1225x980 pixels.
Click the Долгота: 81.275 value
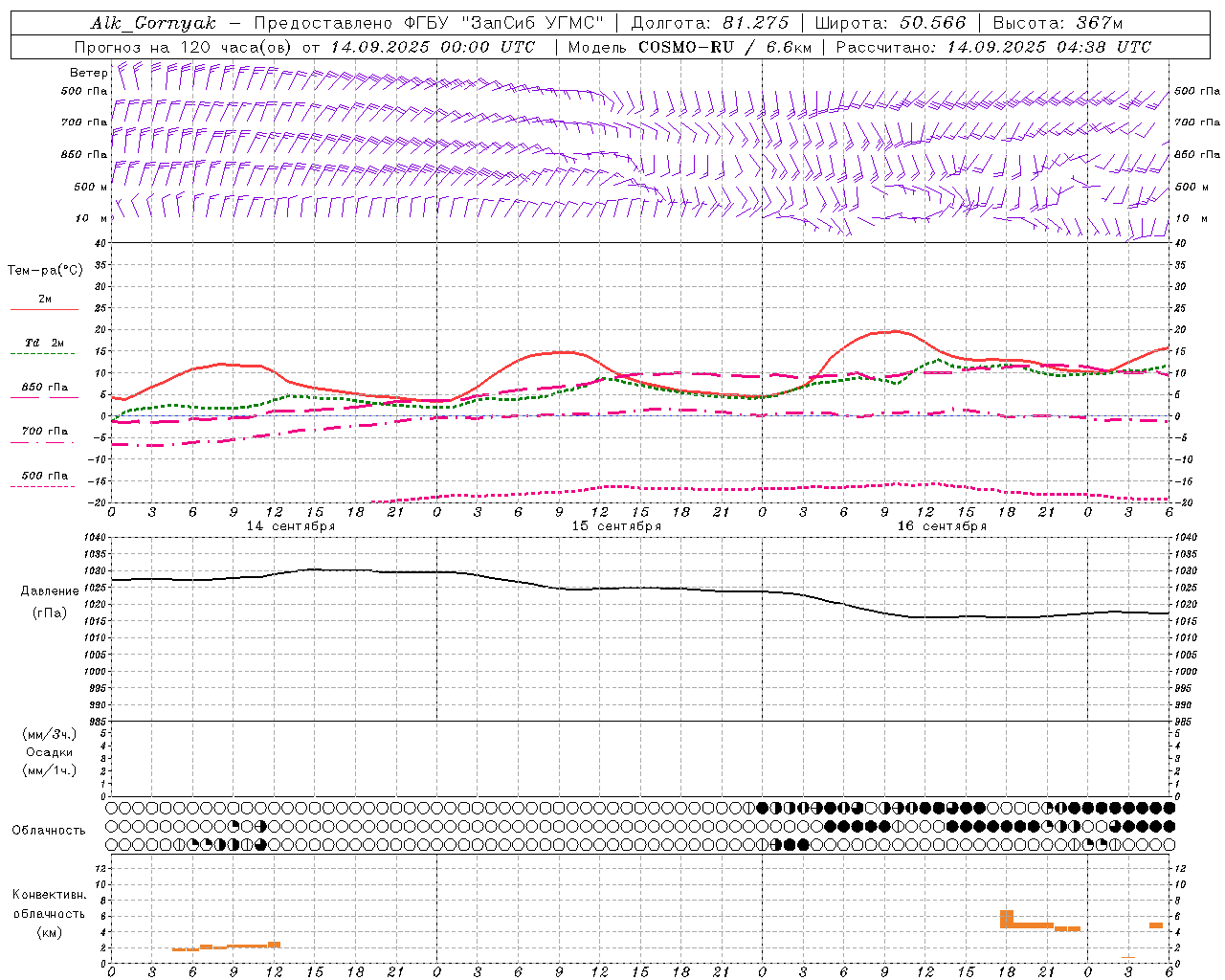pyautogui.click(x=710, y=23)
